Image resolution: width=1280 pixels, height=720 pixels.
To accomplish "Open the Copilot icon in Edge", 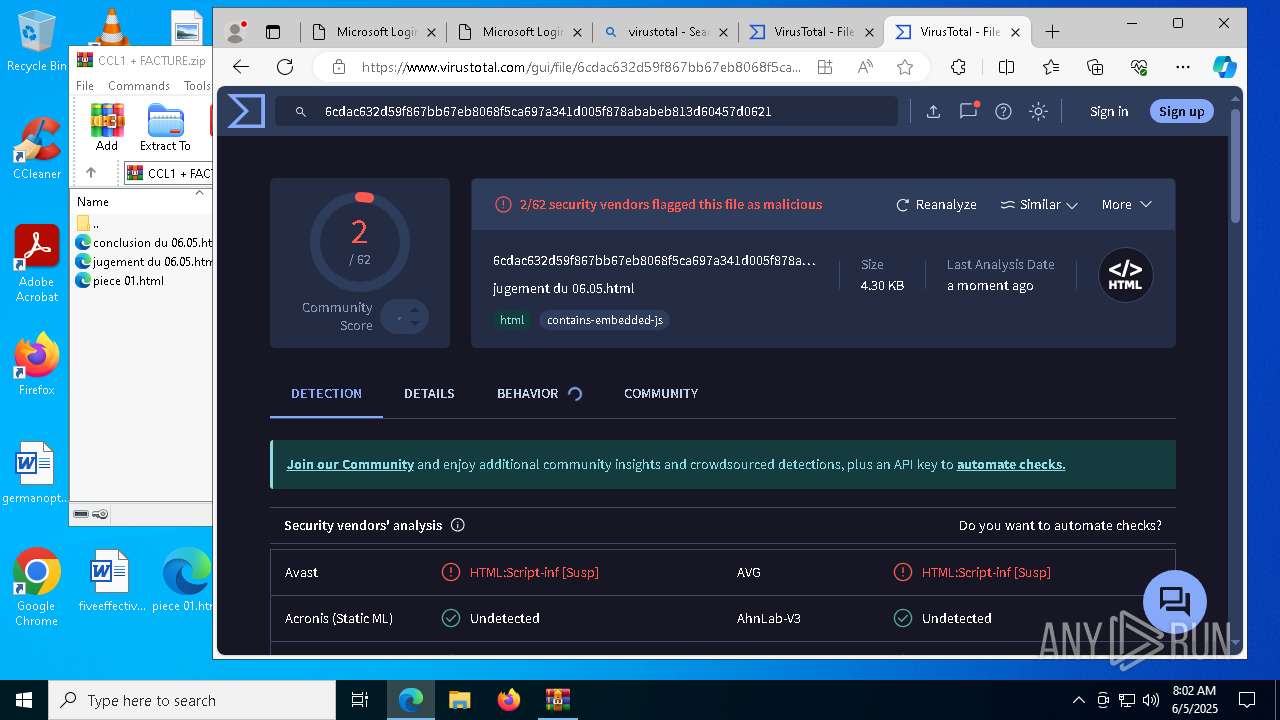I will pos(1224,67).
